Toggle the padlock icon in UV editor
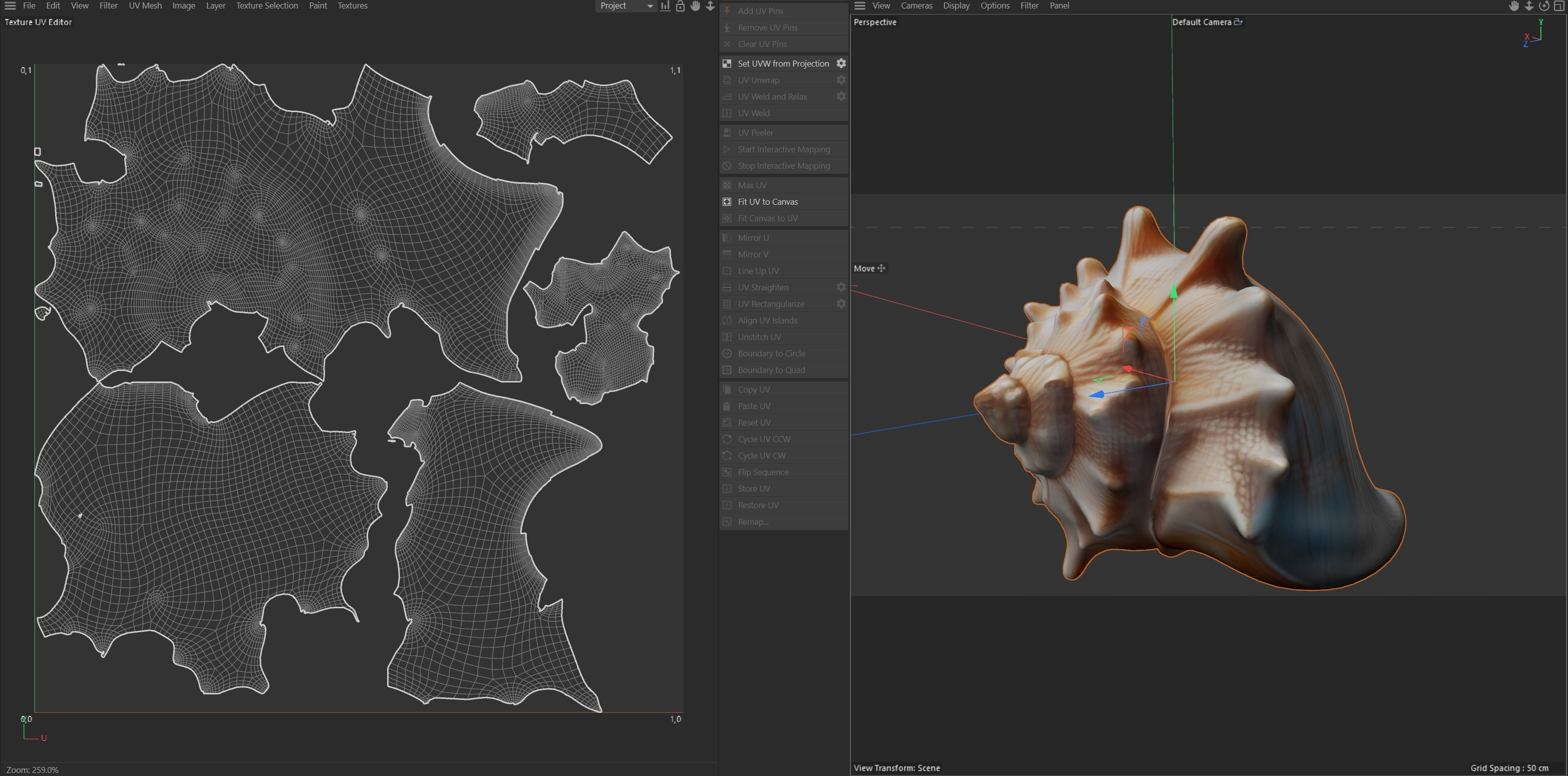This screenshot has height=776, width=1568. click(680, 6)
